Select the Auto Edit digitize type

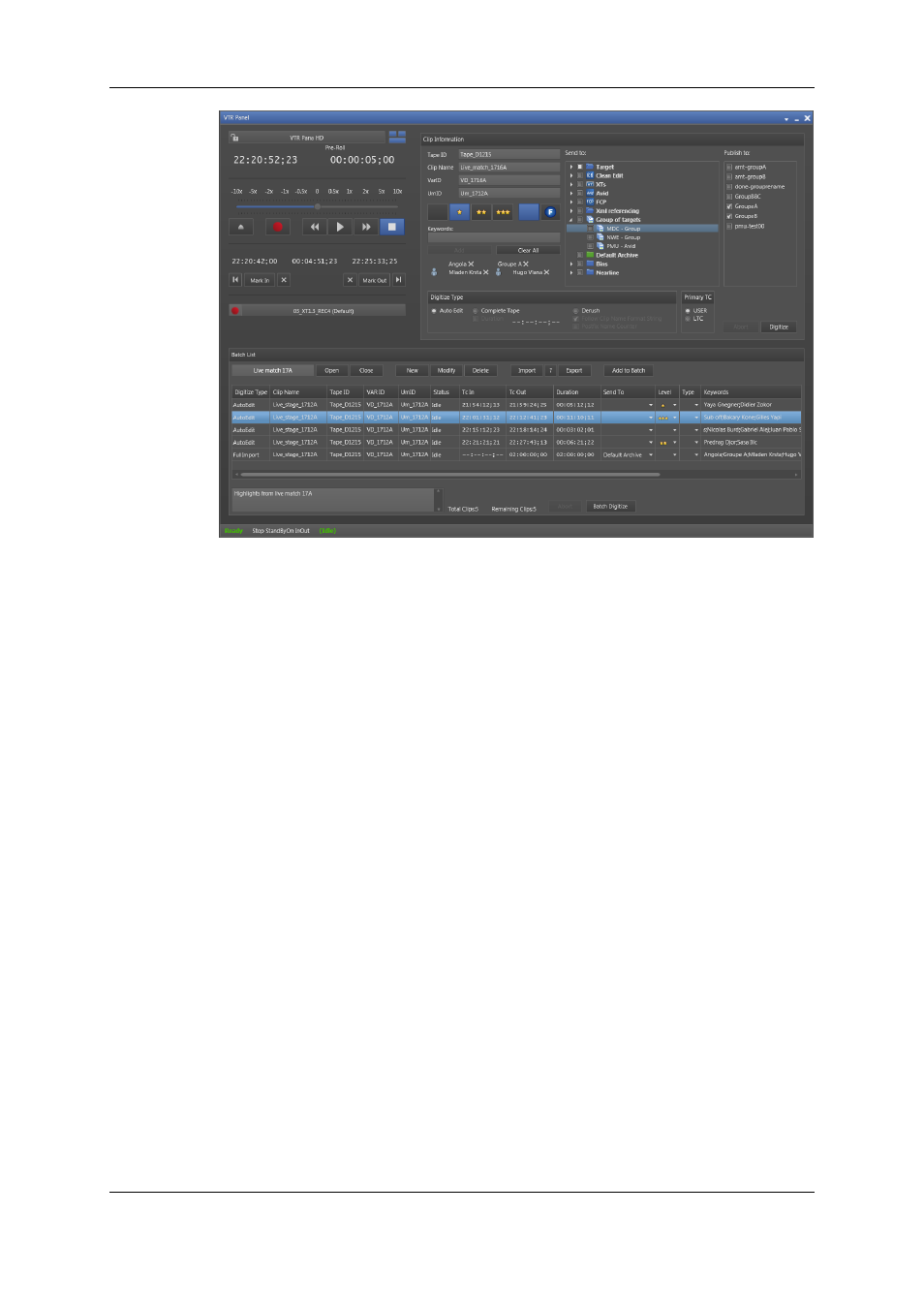[x=434, y=311]
